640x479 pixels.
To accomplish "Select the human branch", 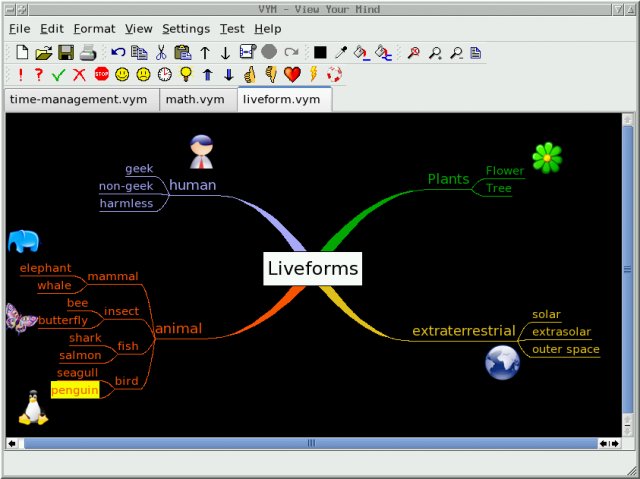I will (x=193, y=185).
